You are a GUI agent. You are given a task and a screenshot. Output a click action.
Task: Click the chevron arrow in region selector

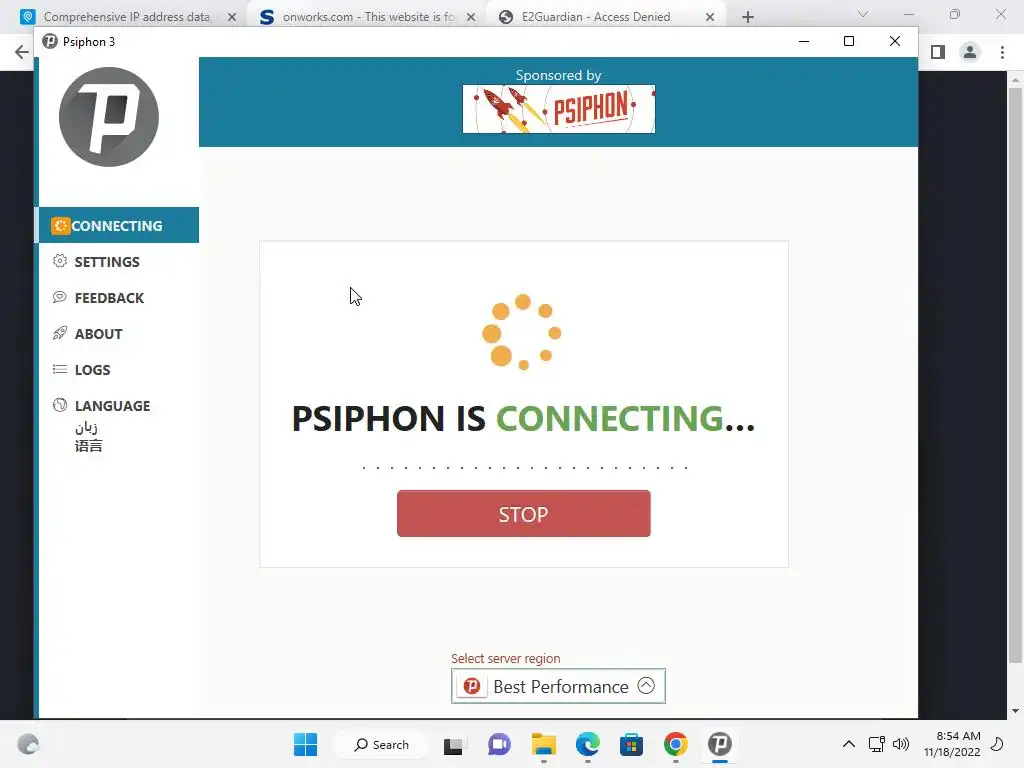[646, 686]
